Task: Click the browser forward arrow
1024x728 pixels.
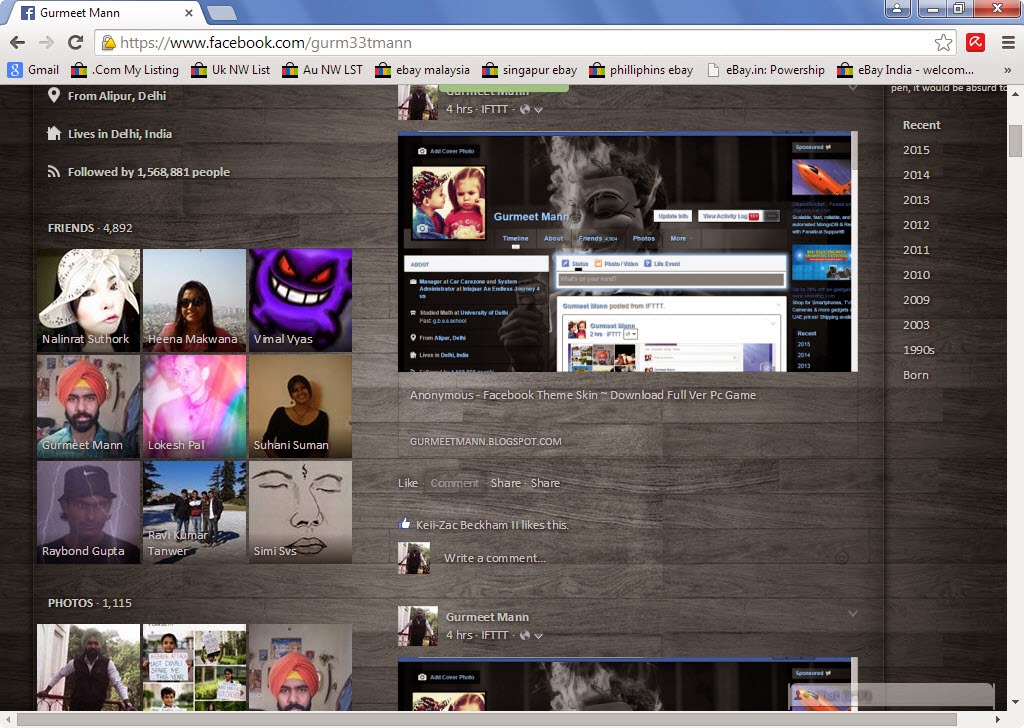Action: pos(46,42)
